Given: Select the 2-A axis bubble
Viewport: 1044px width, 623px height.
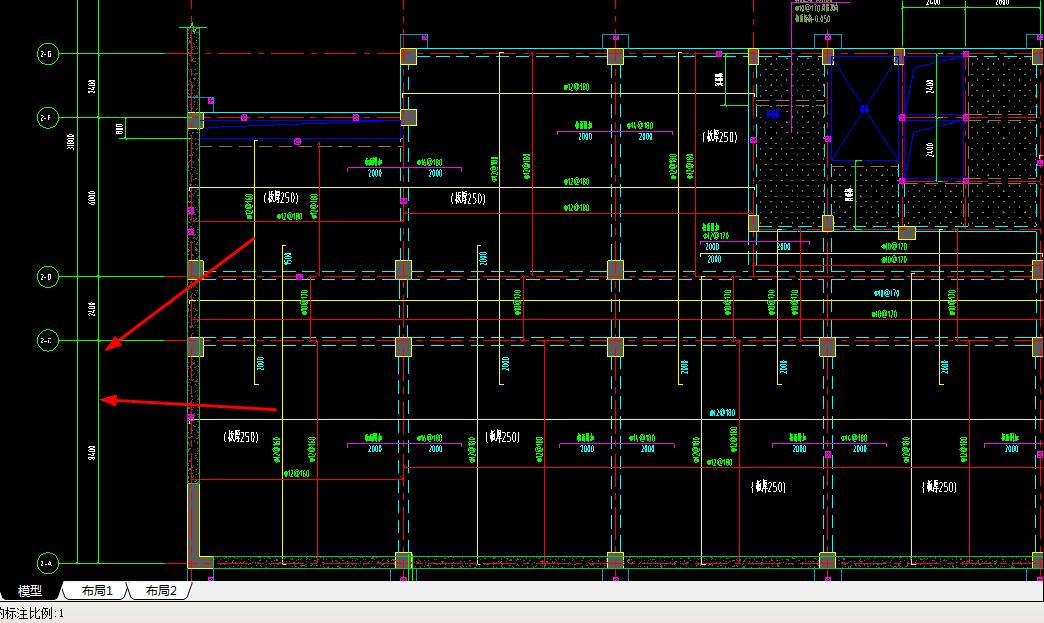Looking at the screenshot, I should (x=47, y=563).
